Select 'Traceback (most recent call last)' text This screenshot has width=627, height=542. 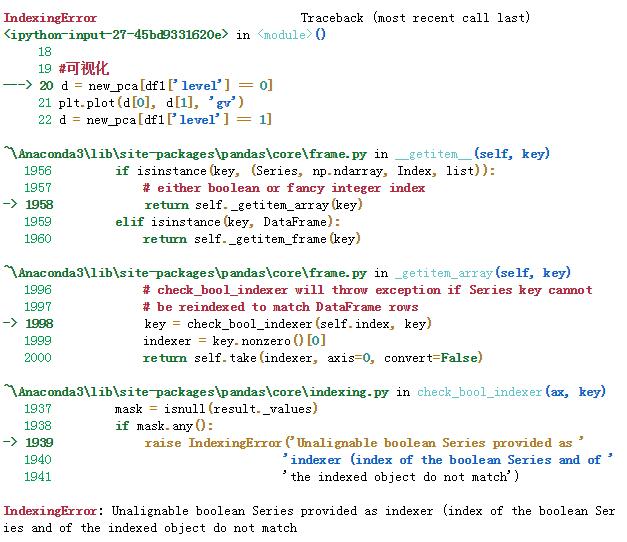pos(415,18)
